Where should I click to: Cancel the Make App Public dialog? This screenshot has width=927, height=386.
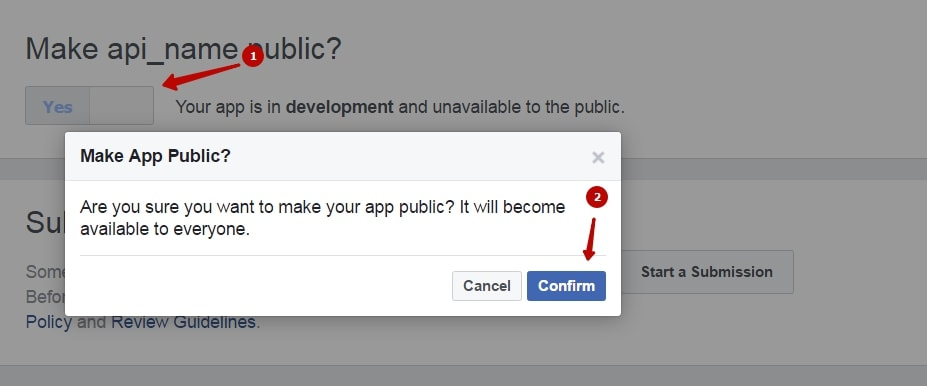[x=487, y=286]
